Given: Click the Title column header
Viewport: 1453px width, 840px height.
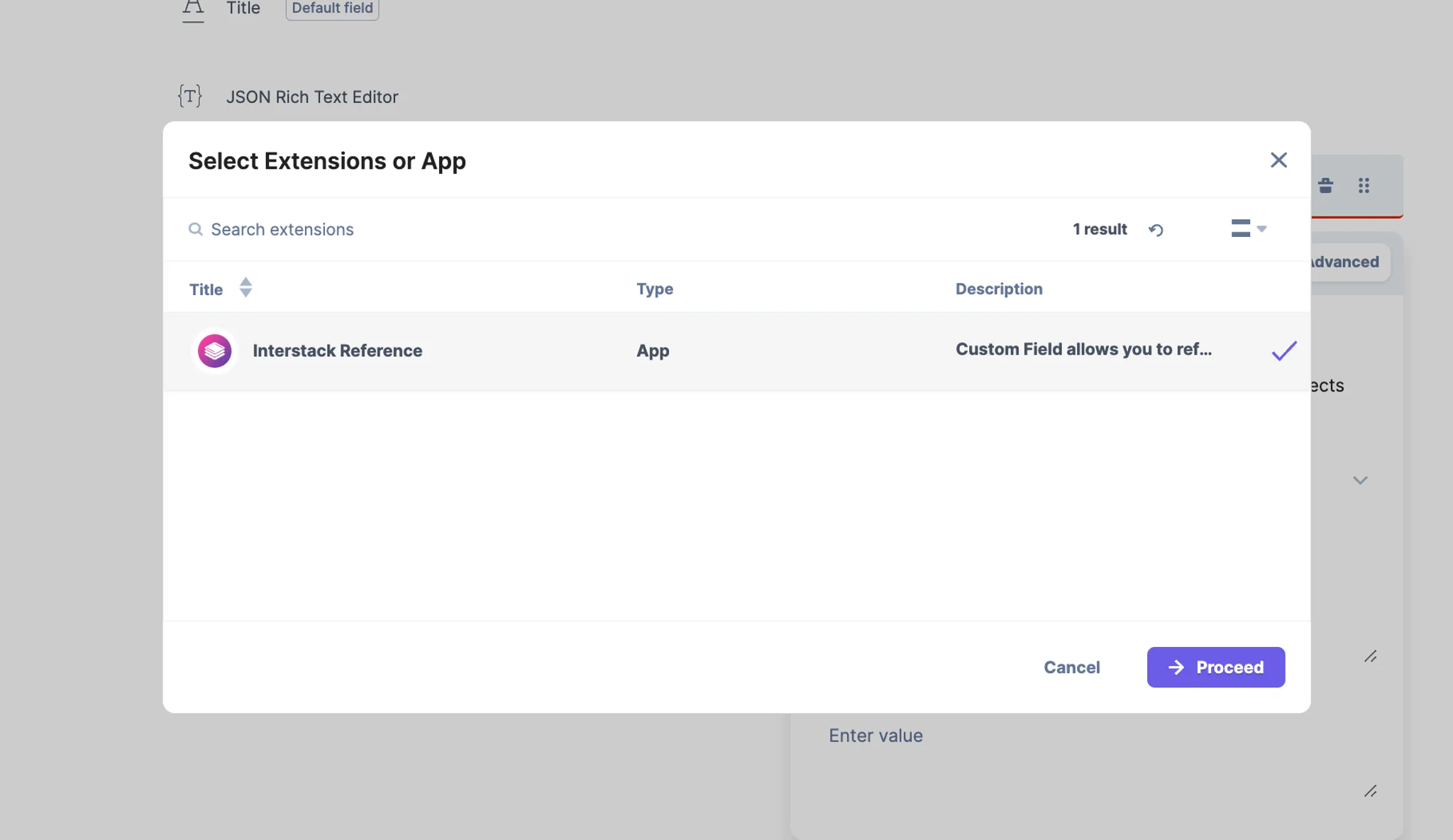Looking at the screenshot, I should click(206, 289).
